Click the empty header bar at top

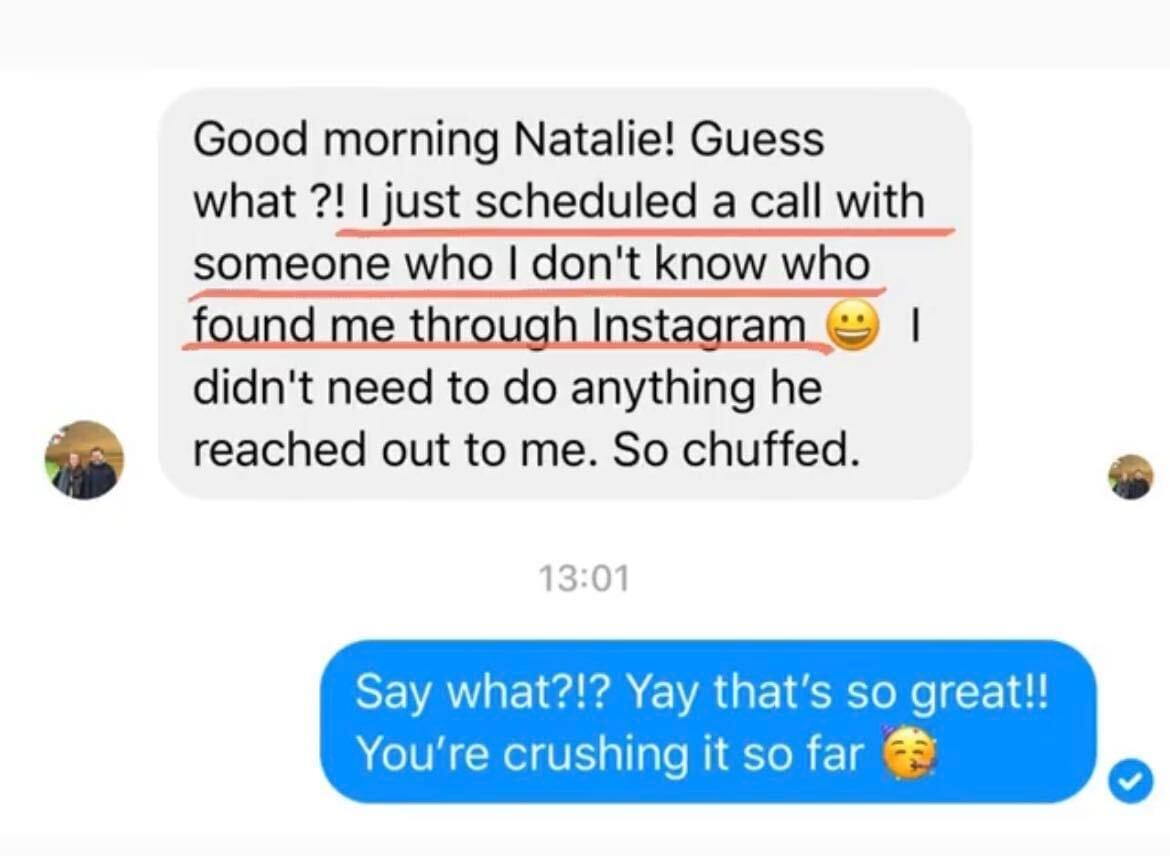585,34
